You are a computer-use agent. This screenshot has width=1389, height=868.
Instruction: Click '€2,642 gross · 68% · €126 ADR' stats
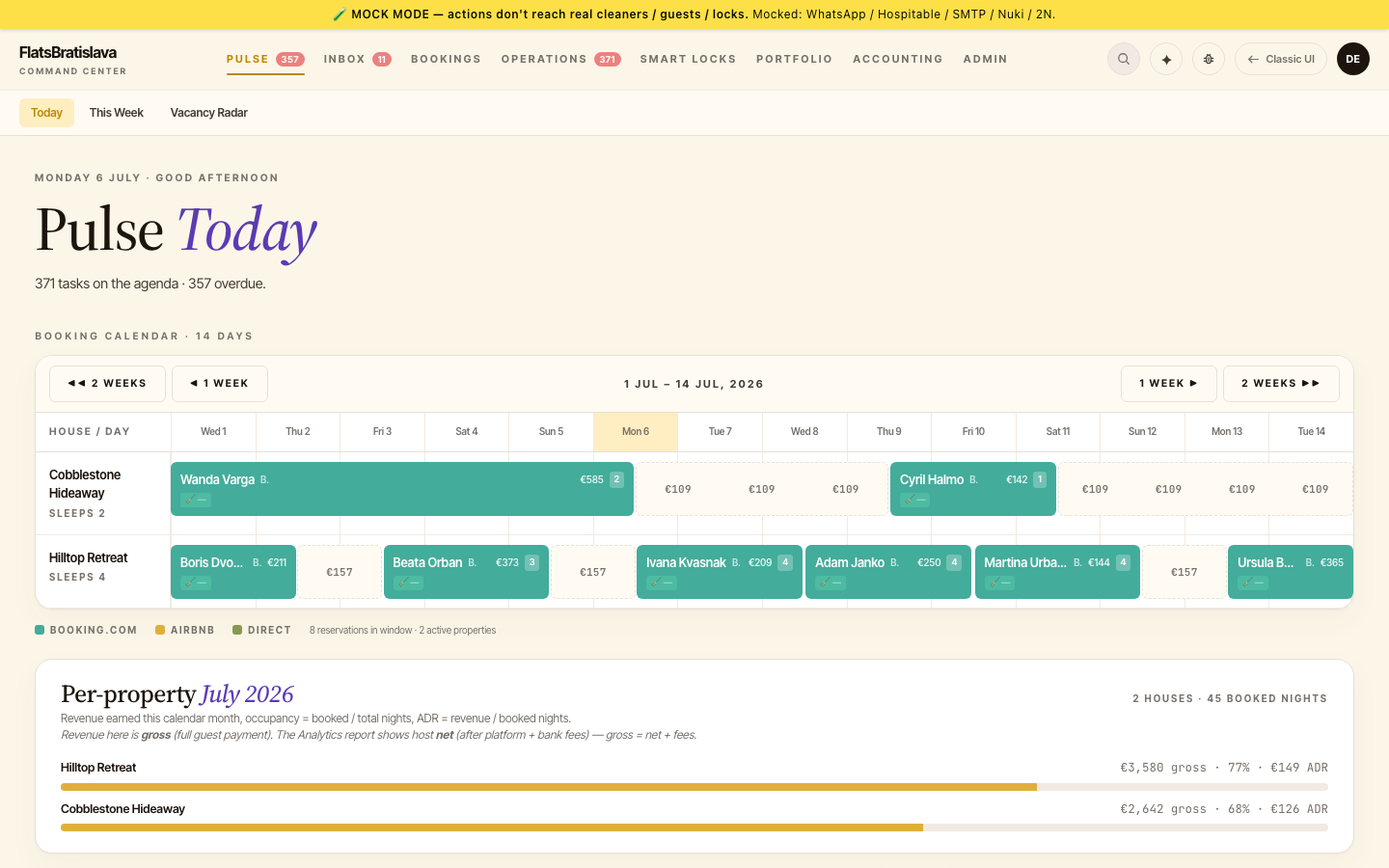pos(1224,809)
